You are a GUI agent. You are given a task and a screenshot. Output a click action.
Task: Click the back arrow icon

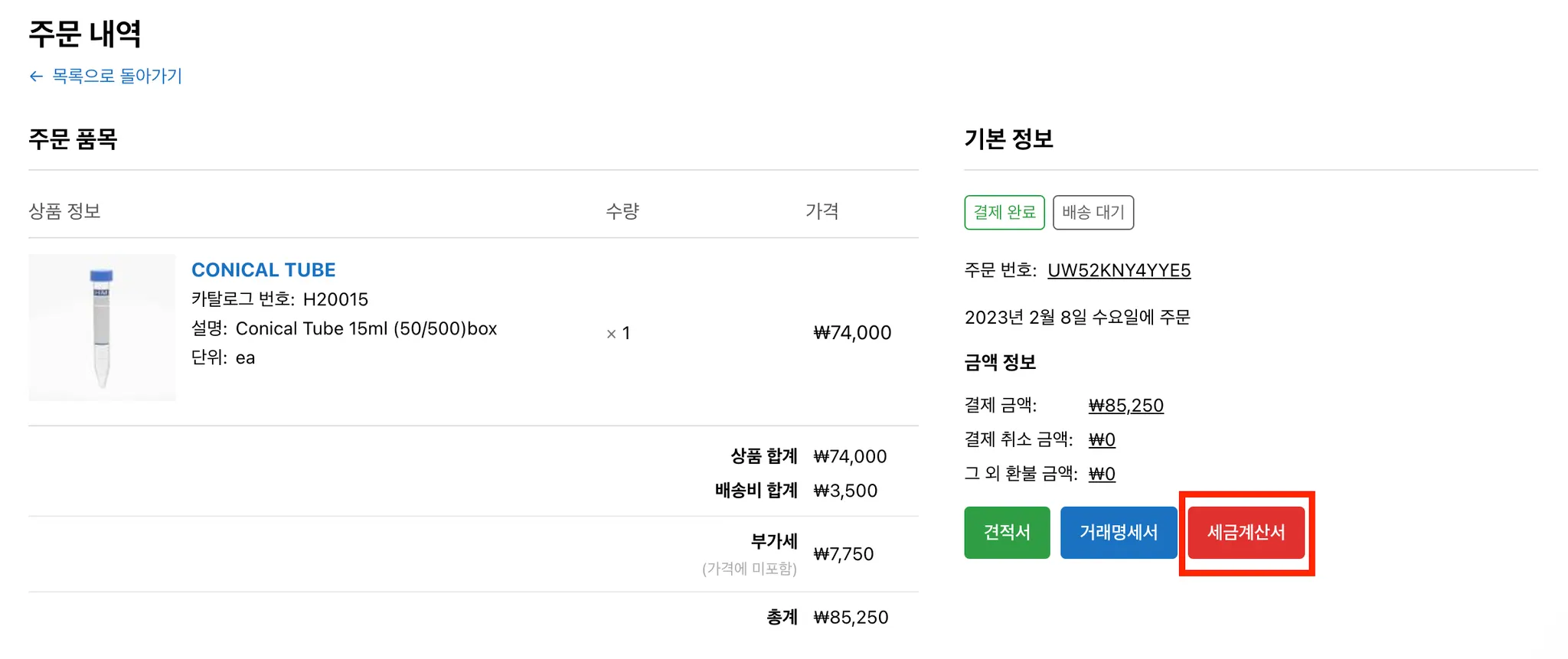pyautogui.click(x=36, y=77)
